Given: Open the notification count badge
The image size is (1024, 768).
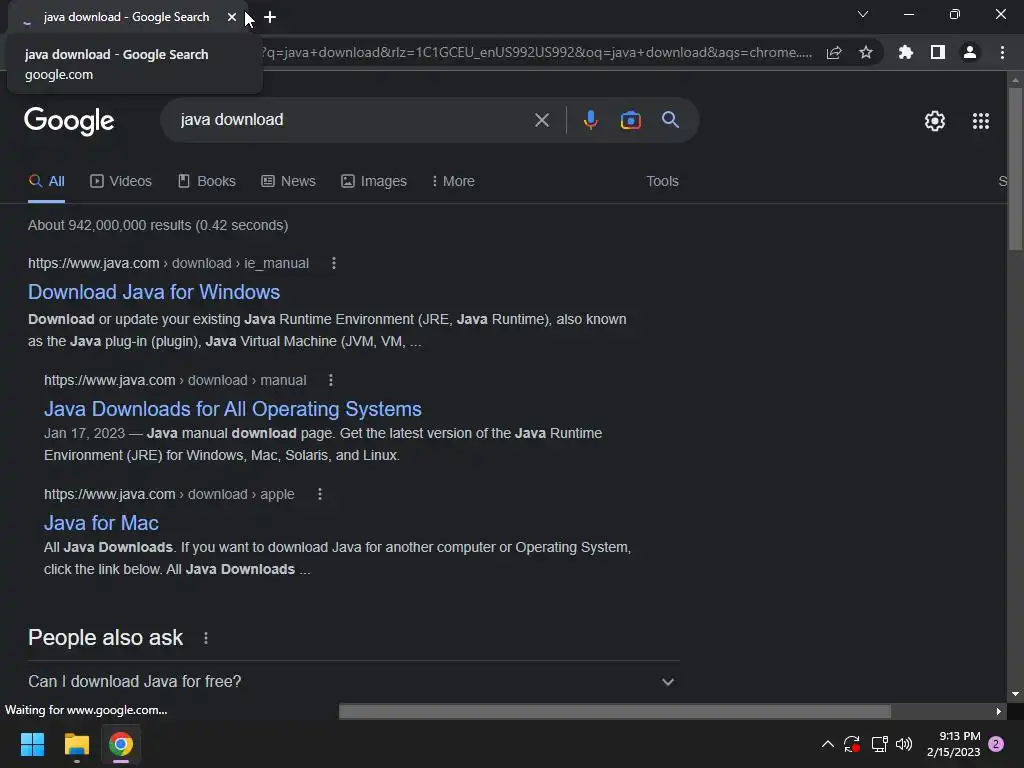Looking at the screenshot, I should click(996, 744).
